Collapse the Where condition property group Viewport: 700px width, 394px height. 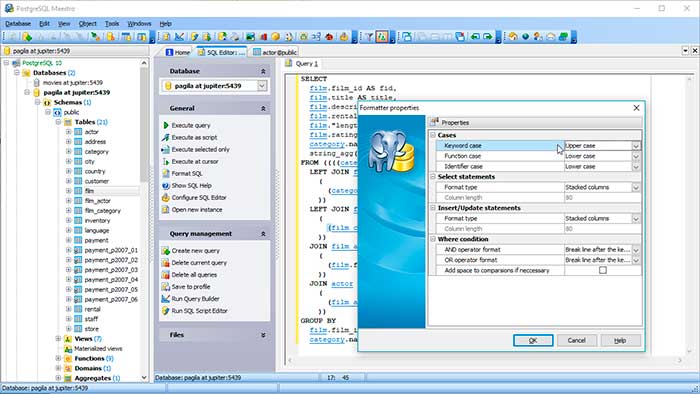[x=433, y=239]
